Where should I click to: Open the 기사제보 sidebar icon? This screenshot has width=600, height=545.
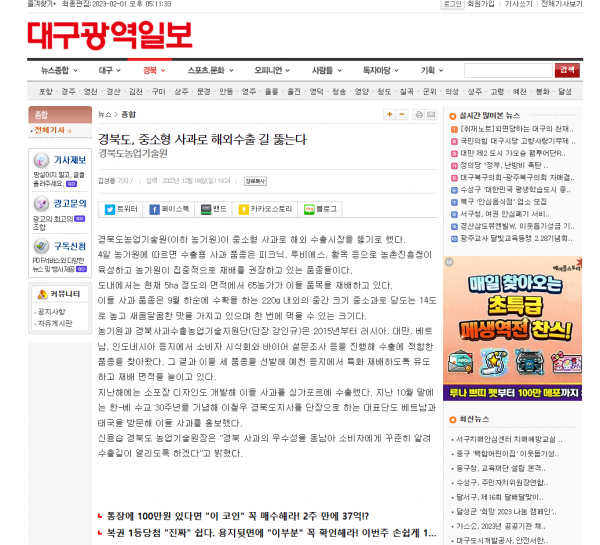tap(41, 160)
